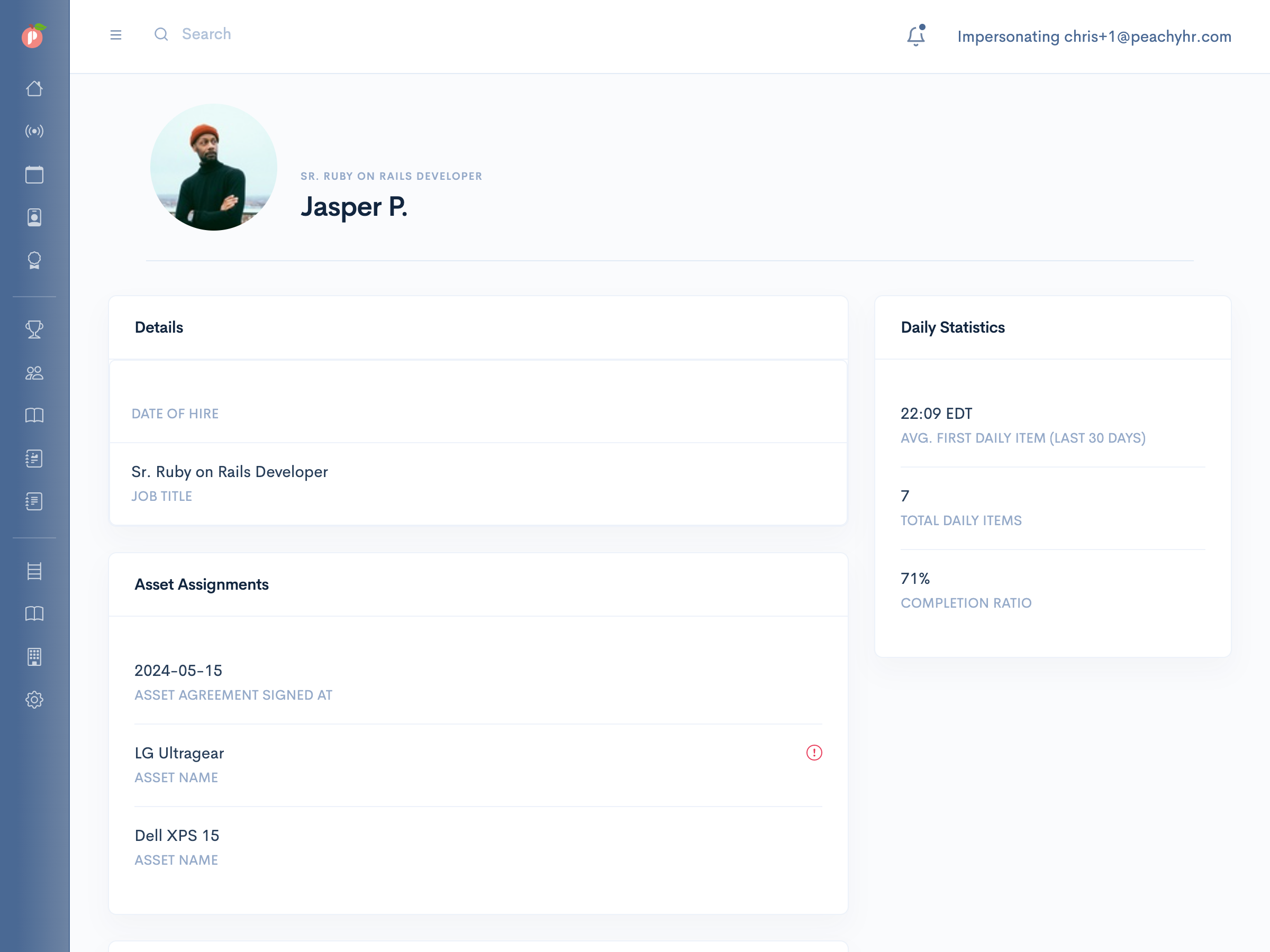1270x952 pixels.
Task: Click Jasper P. profile photo
Action: pyautogui.click(x=214, y=167)
